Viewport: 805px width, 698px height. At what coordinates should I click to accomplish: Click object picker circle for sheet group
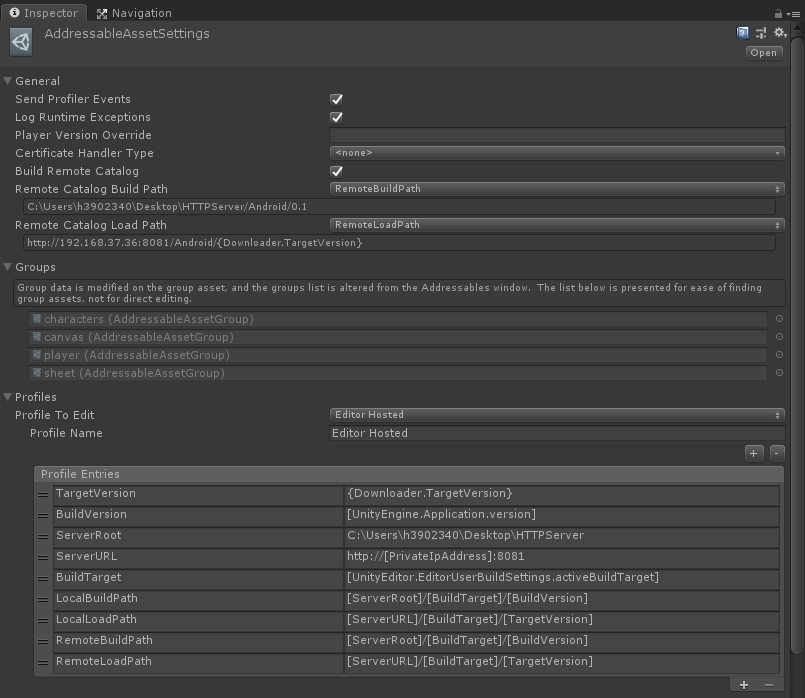(x=779, y=373)
